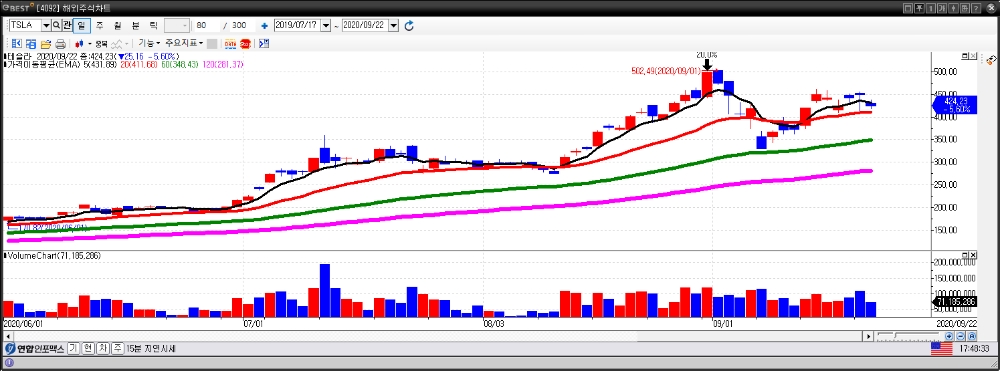
Task: Click the bar count field showing 80
Action: (x=208, y=25)
